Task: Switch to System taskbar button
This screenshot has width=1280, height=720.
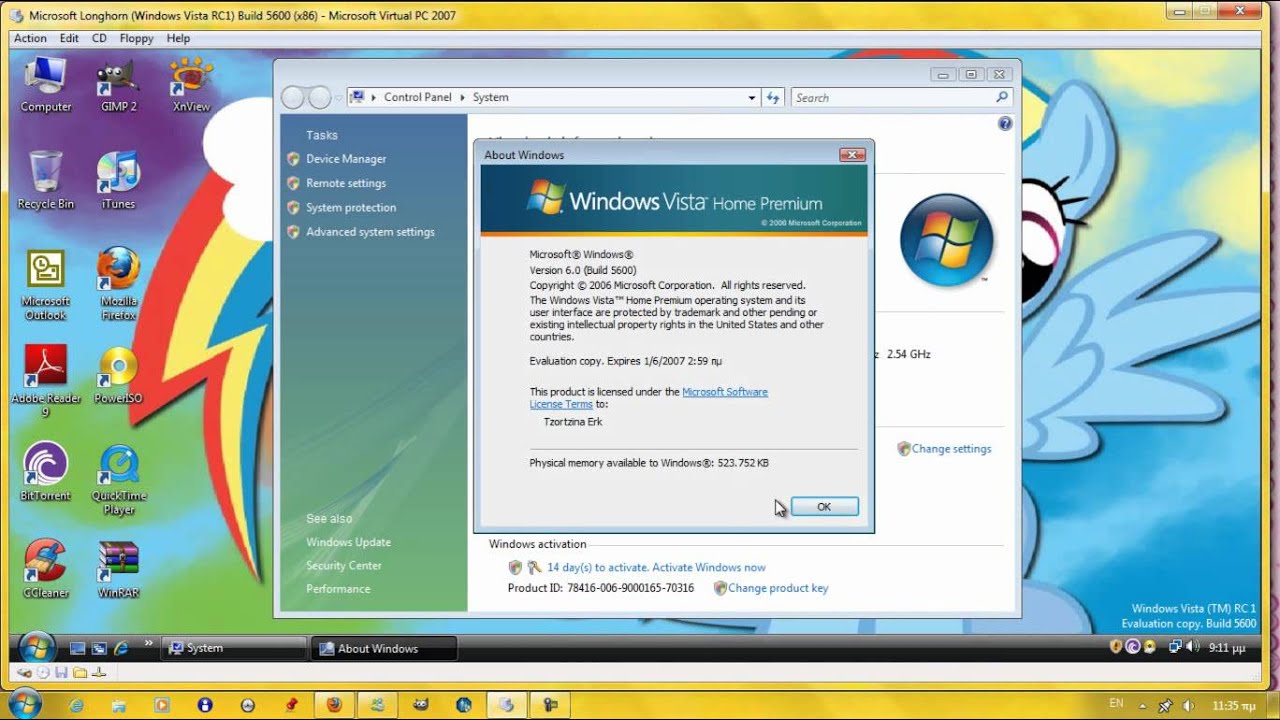Action: tap(234, 648)
